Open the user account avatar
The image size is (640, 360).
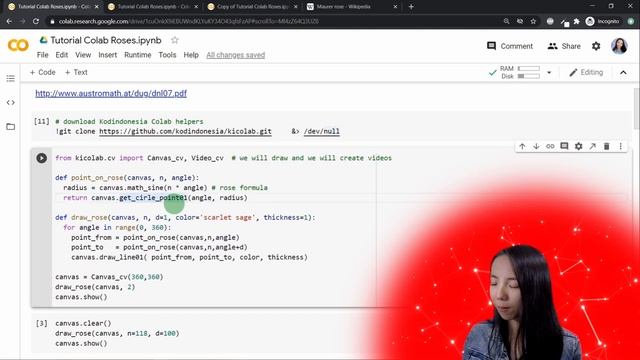tap(619, 46)
